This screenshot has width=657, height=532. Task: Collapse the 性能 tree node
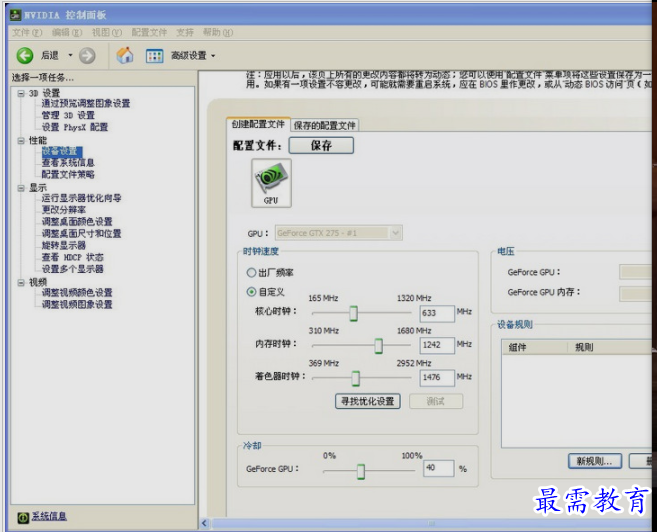coord(21,140)
